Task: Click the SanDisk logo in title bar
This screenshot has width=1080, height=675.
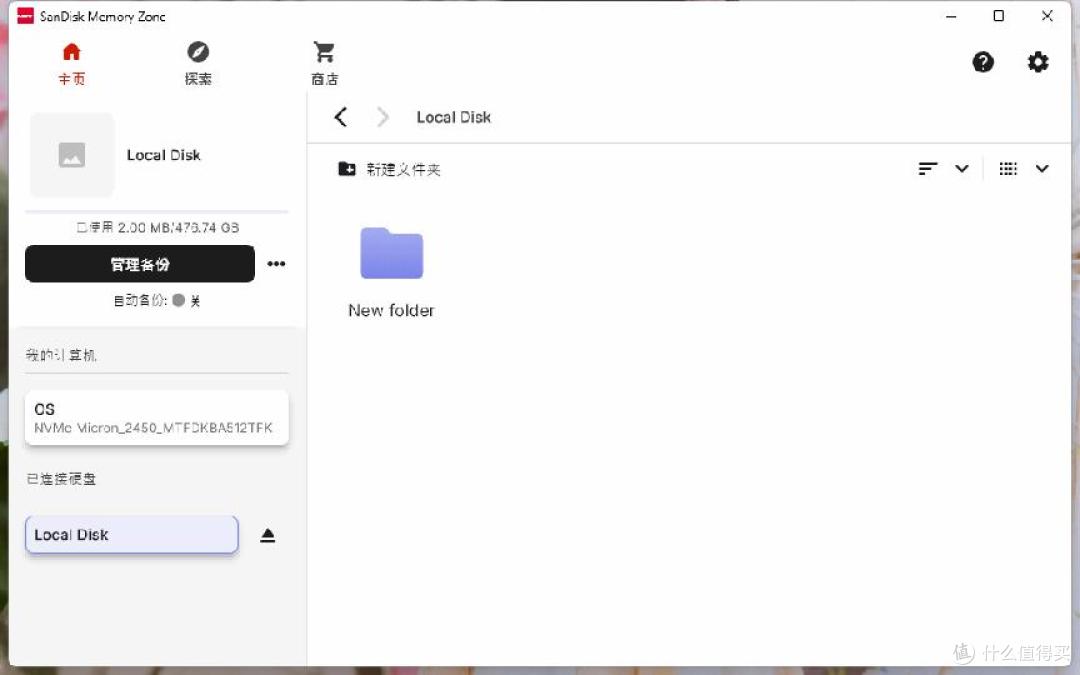Action: (x=25, y=16)
